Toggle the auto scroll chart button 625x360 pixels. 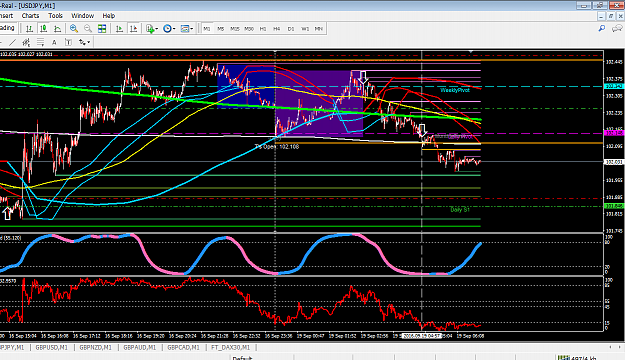(119, 29)
